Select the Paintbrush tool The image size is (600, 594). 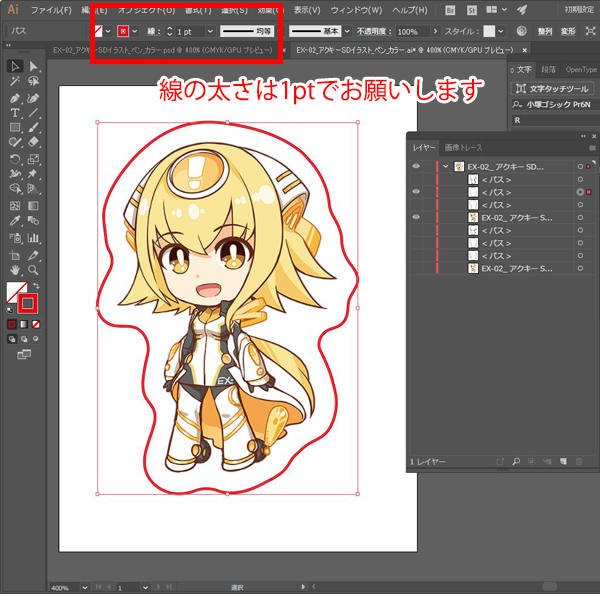pos(33,127)
